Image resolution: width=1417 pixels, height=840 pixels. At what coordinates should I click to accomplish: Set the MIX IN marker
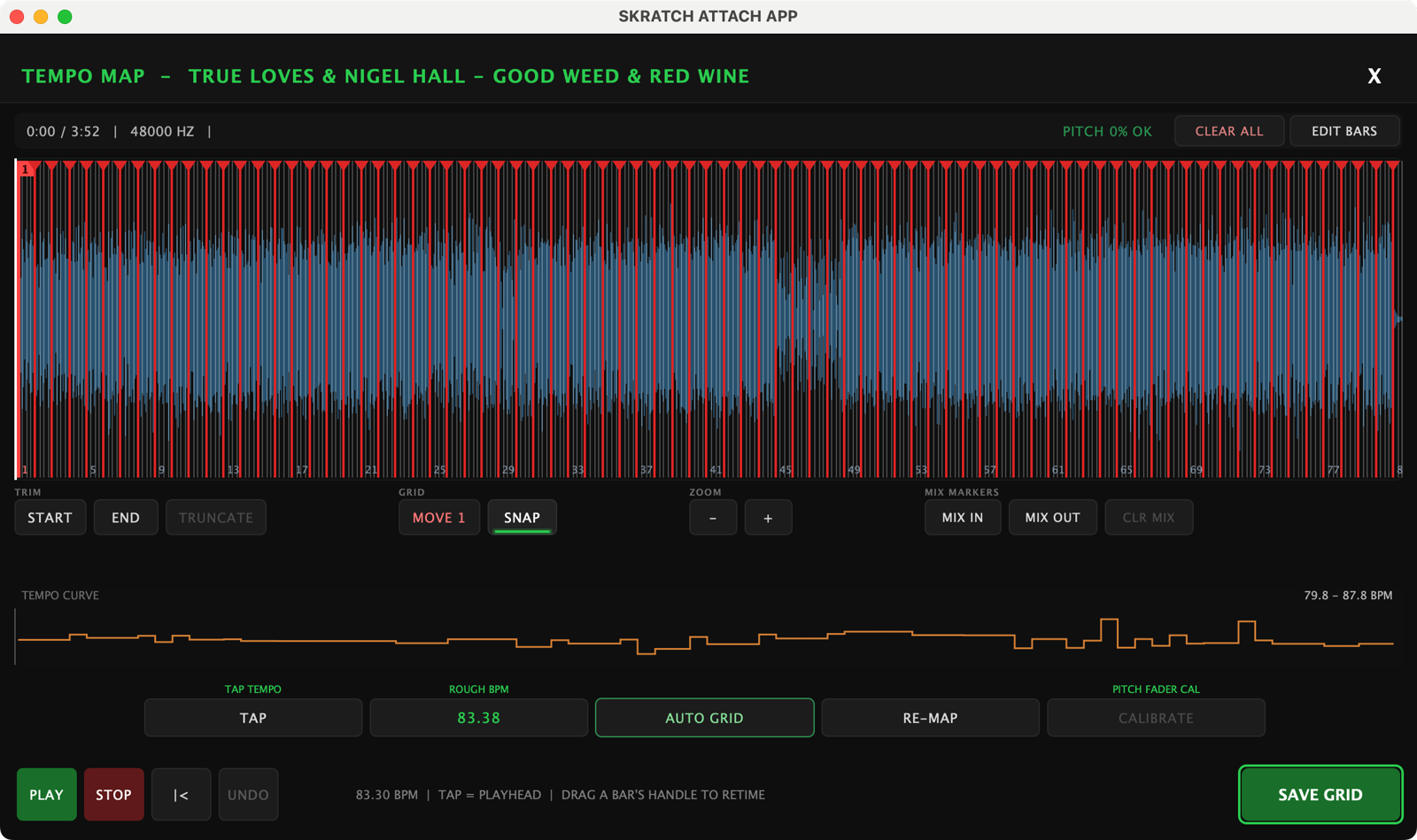[963, 518]
